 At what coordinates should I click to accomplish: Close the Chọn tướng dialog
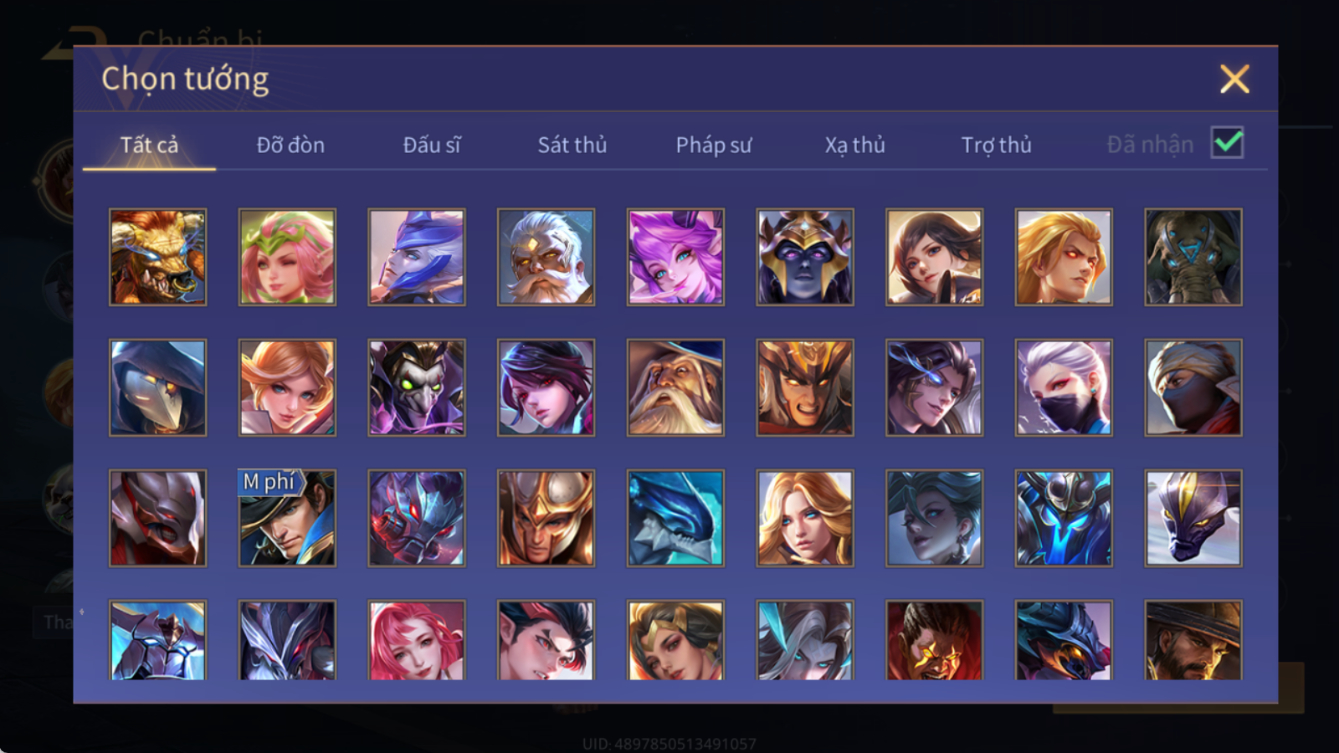(1235, 79)
